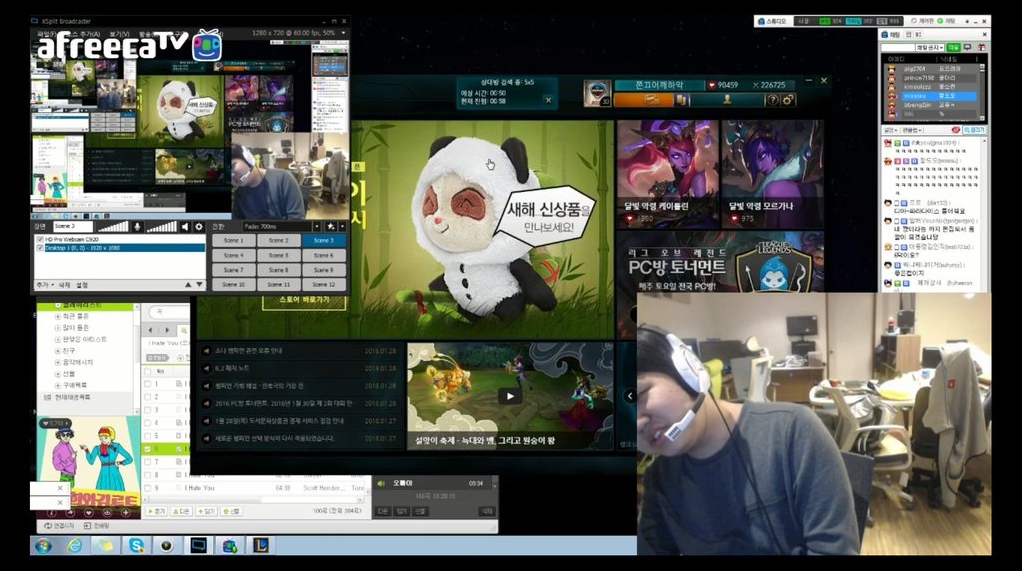Cancel matchmaking search with the X

548,100
